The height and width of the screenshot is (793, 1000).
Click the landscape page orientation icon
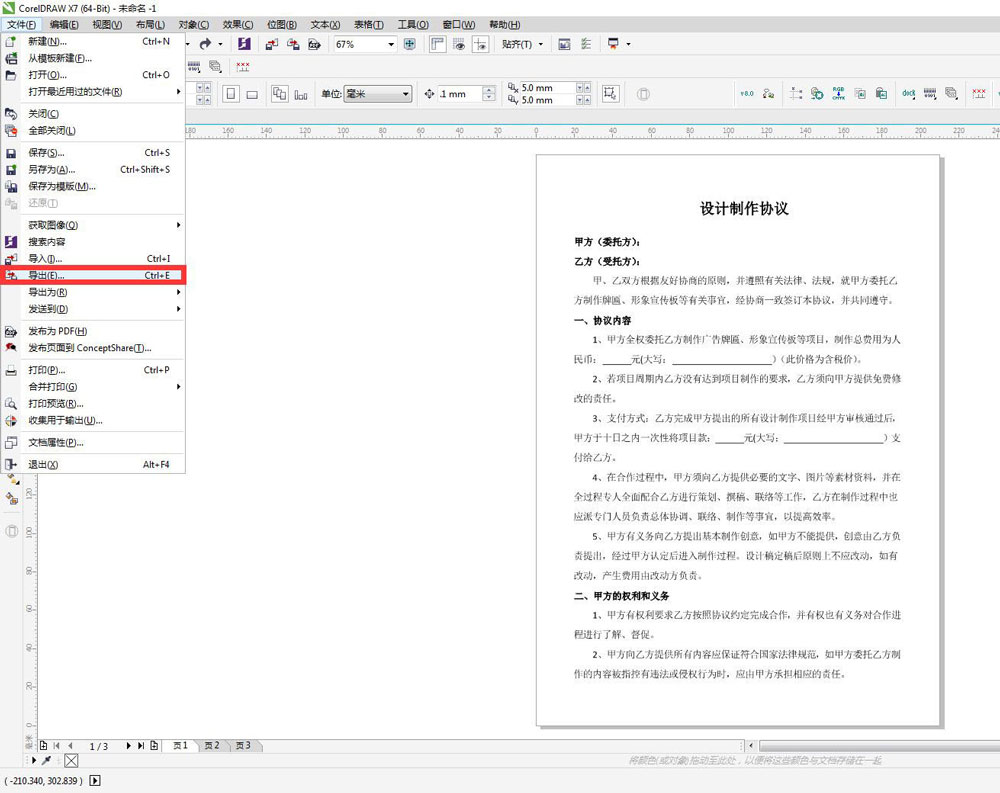point(253,93)
